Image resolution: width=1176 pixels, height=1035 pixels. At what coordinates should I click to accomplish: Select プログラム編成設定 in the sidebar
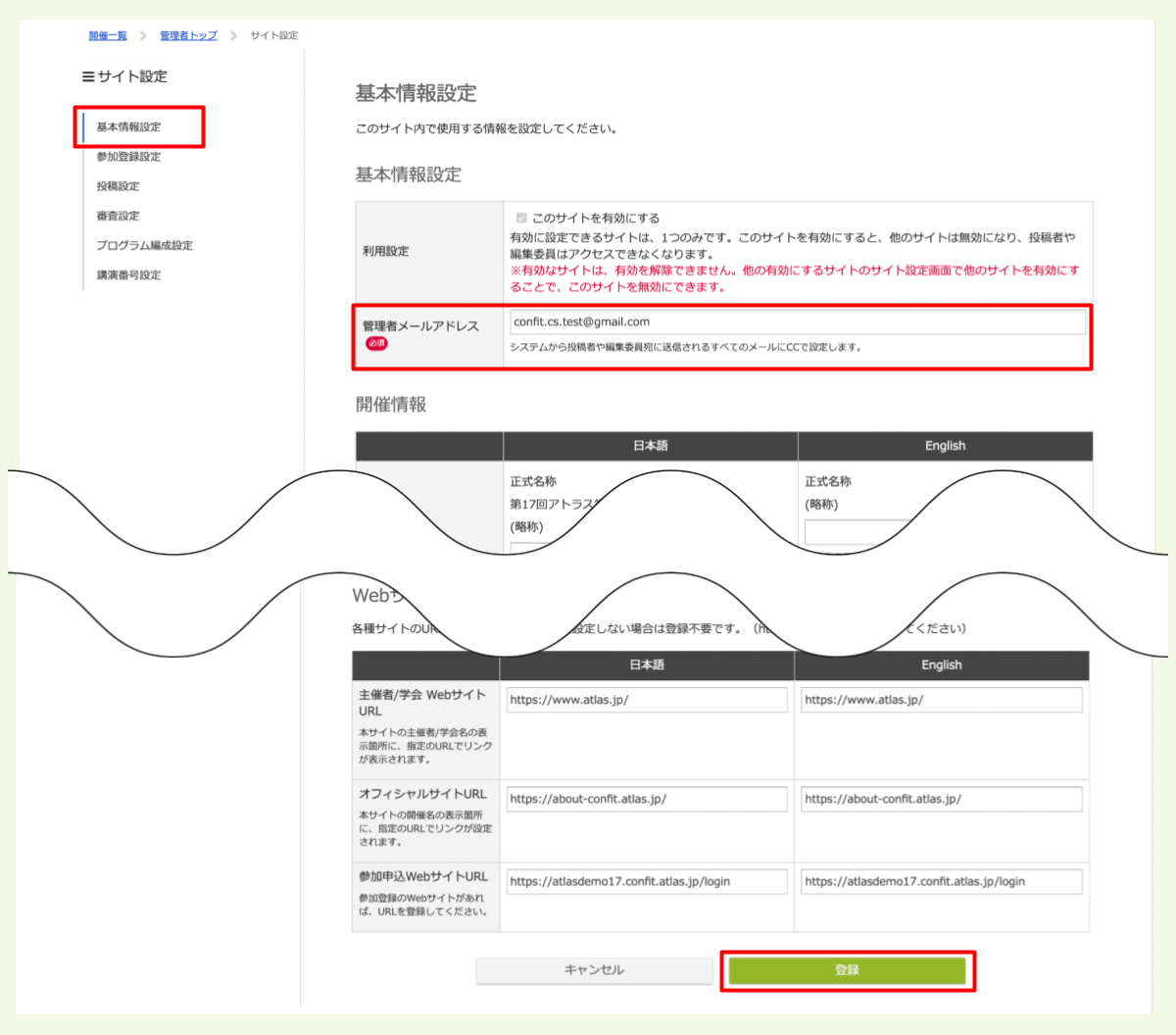tap(143, 245)
